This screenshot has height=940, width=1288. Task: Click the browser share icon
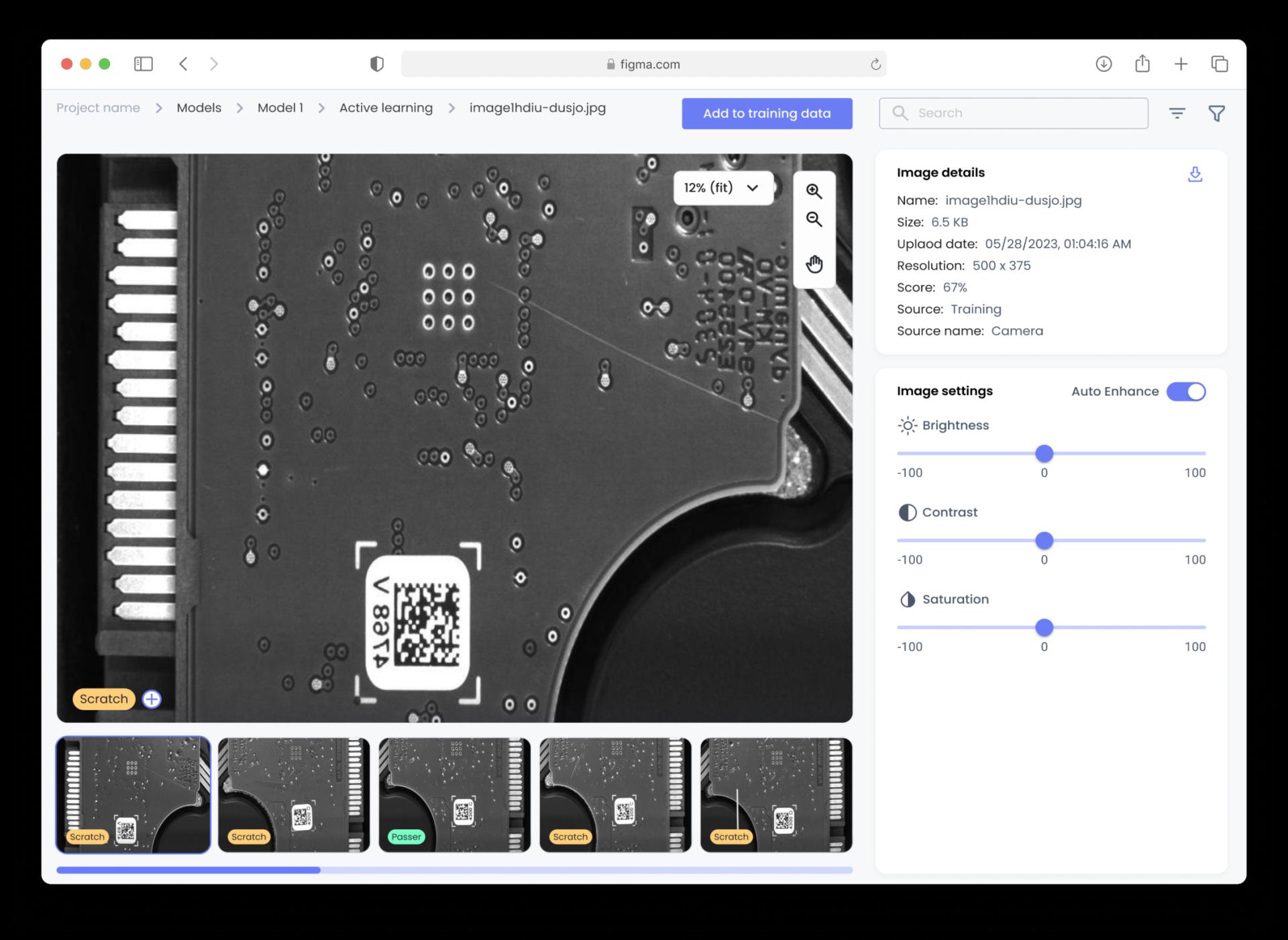click(x=1142, y=64)
